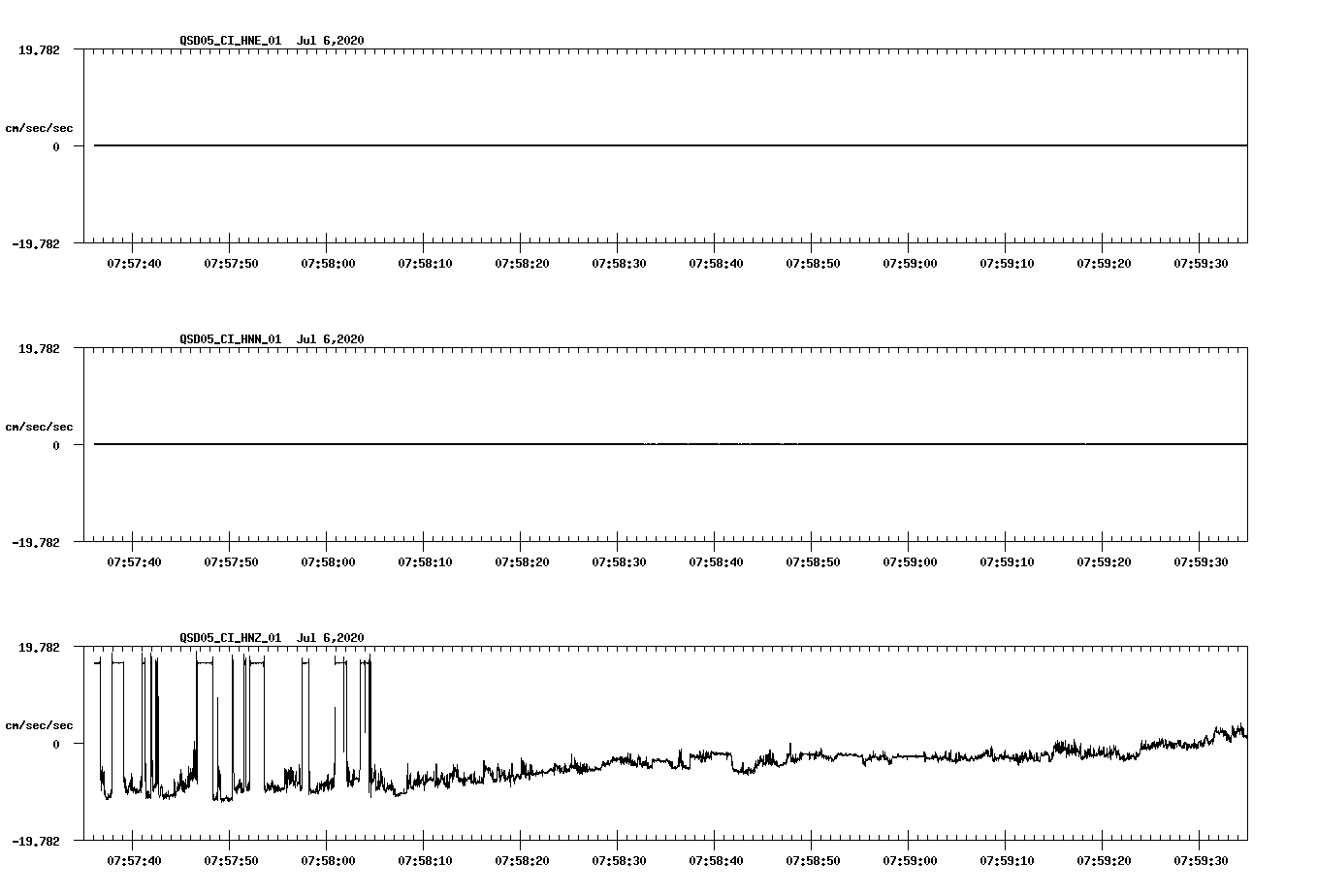Click 07:58:40 tick label in HNN plot
Screen dimensions: 1317x896
716,561
